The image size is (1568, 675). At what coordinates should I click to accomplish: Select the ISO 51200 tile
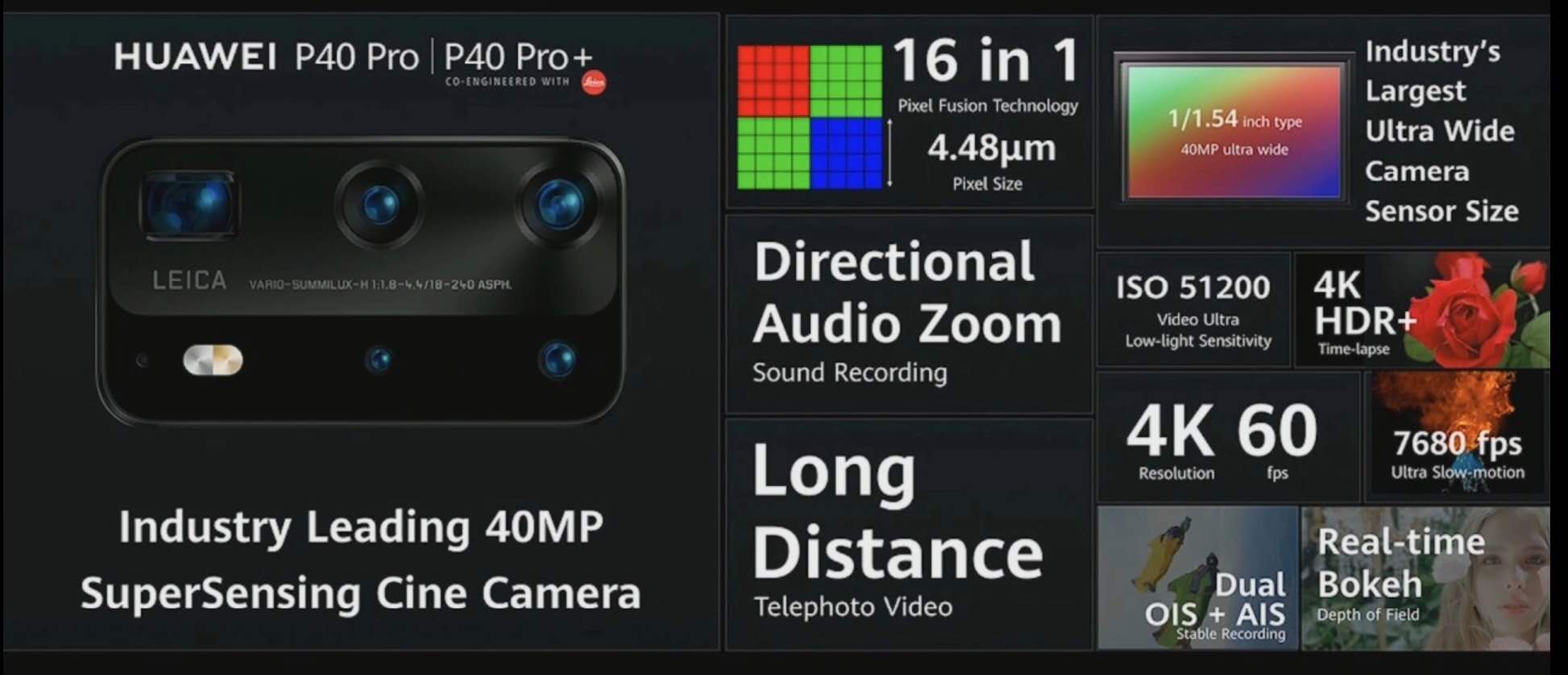coord(1194,310)
